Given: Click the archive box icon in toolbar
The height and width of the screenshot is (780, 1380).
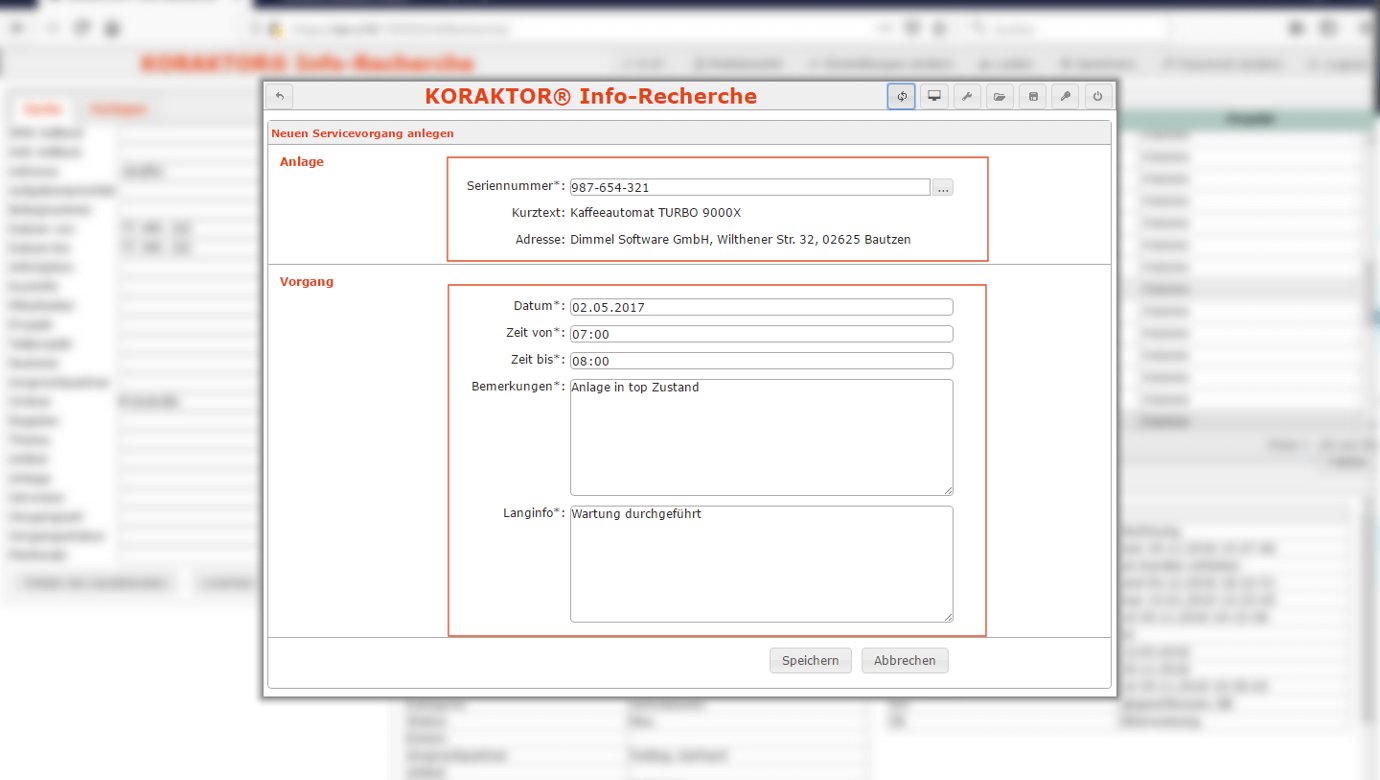Looking at the screenshot, I should point(1033,97).
